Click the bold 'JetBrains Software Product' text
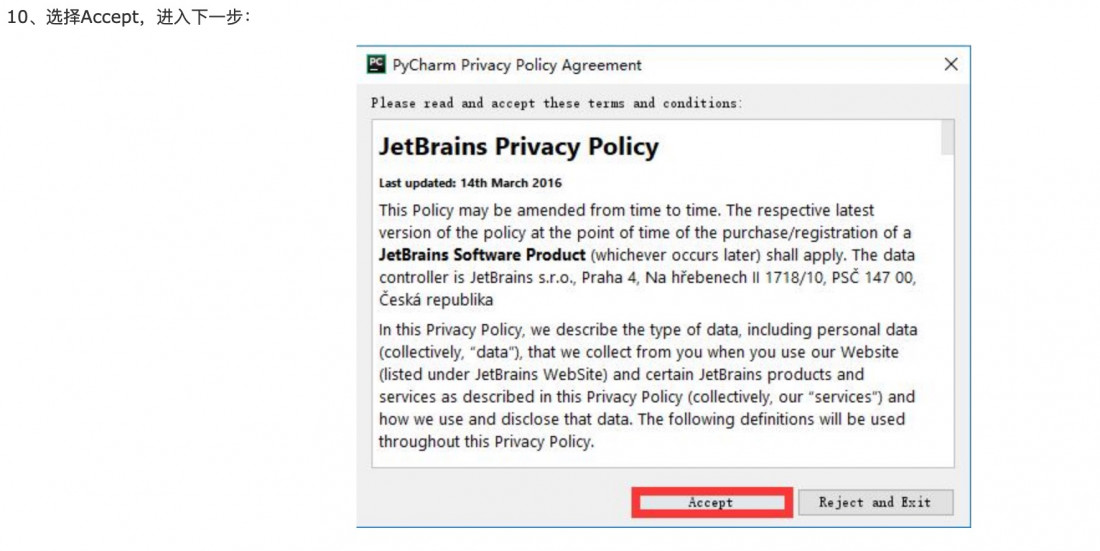 pos(482,255)
